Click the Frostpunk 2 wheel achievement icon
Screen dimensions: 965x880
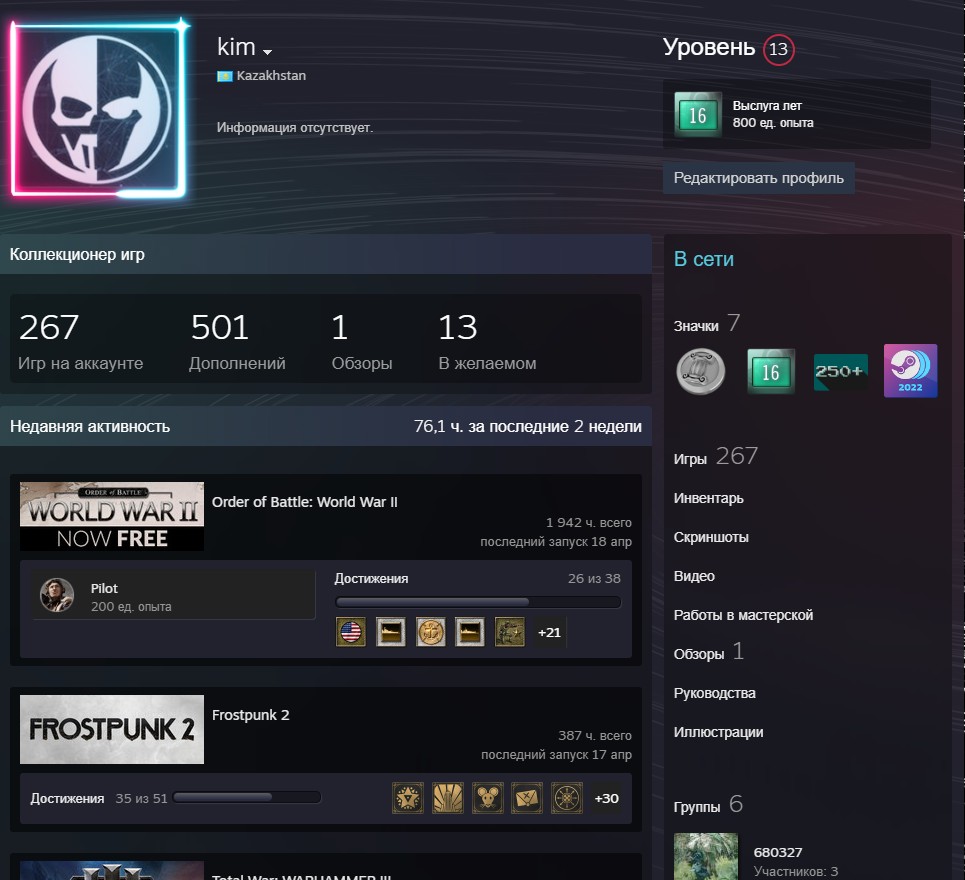tap(567, 798)
